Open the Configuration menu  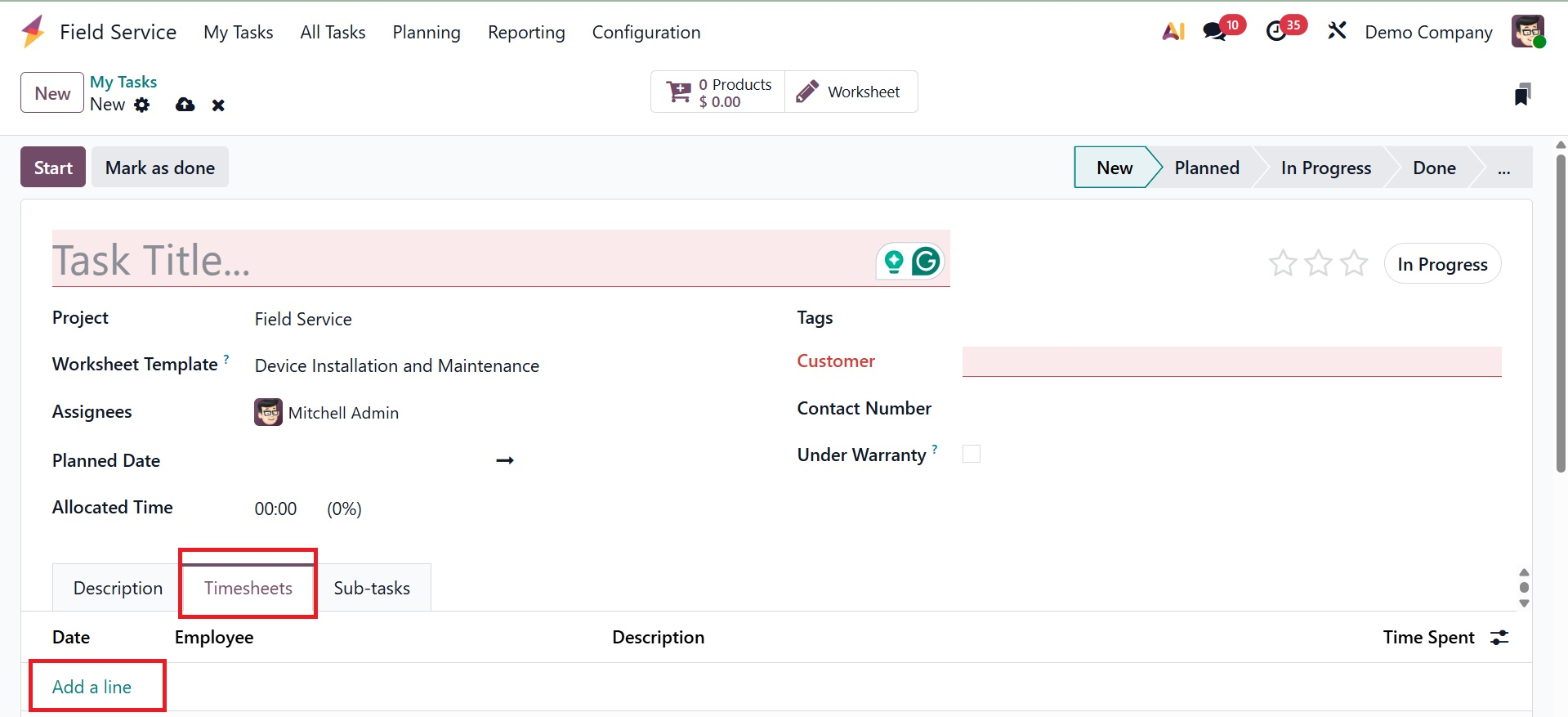(x=646, y=32)
